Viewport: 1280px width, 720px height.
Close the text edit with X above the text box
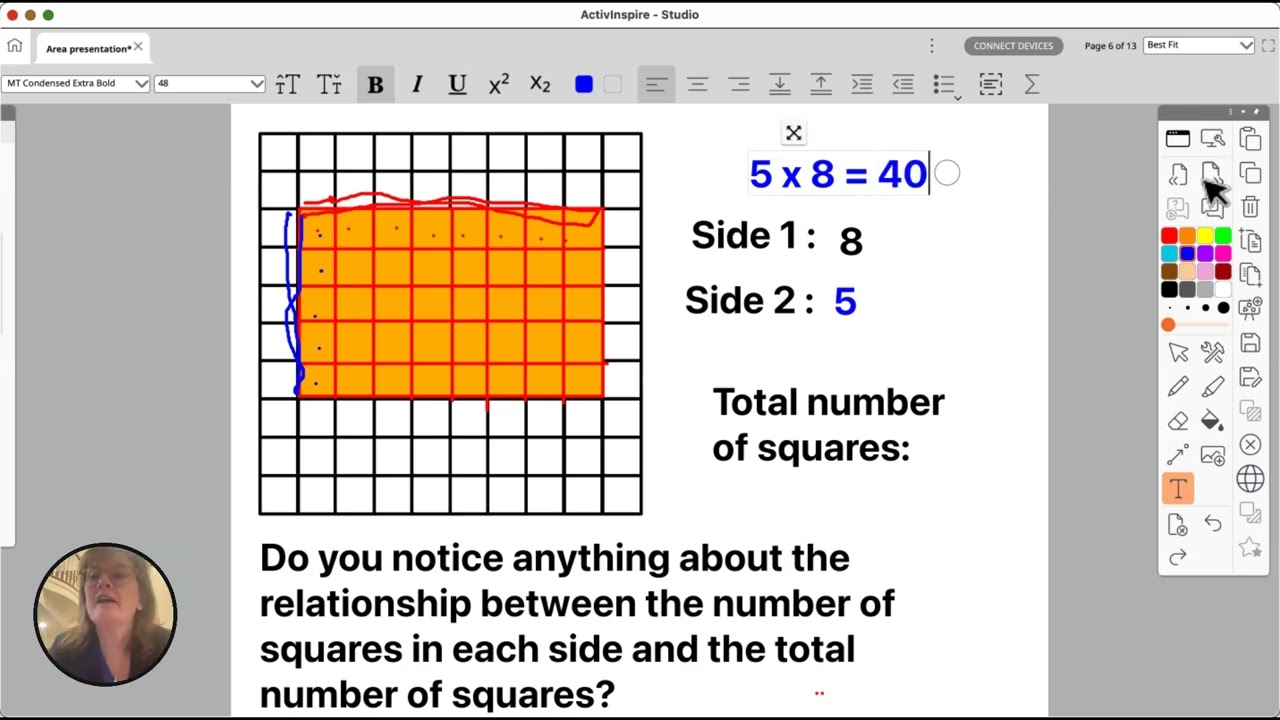click(x=793, y=133)
